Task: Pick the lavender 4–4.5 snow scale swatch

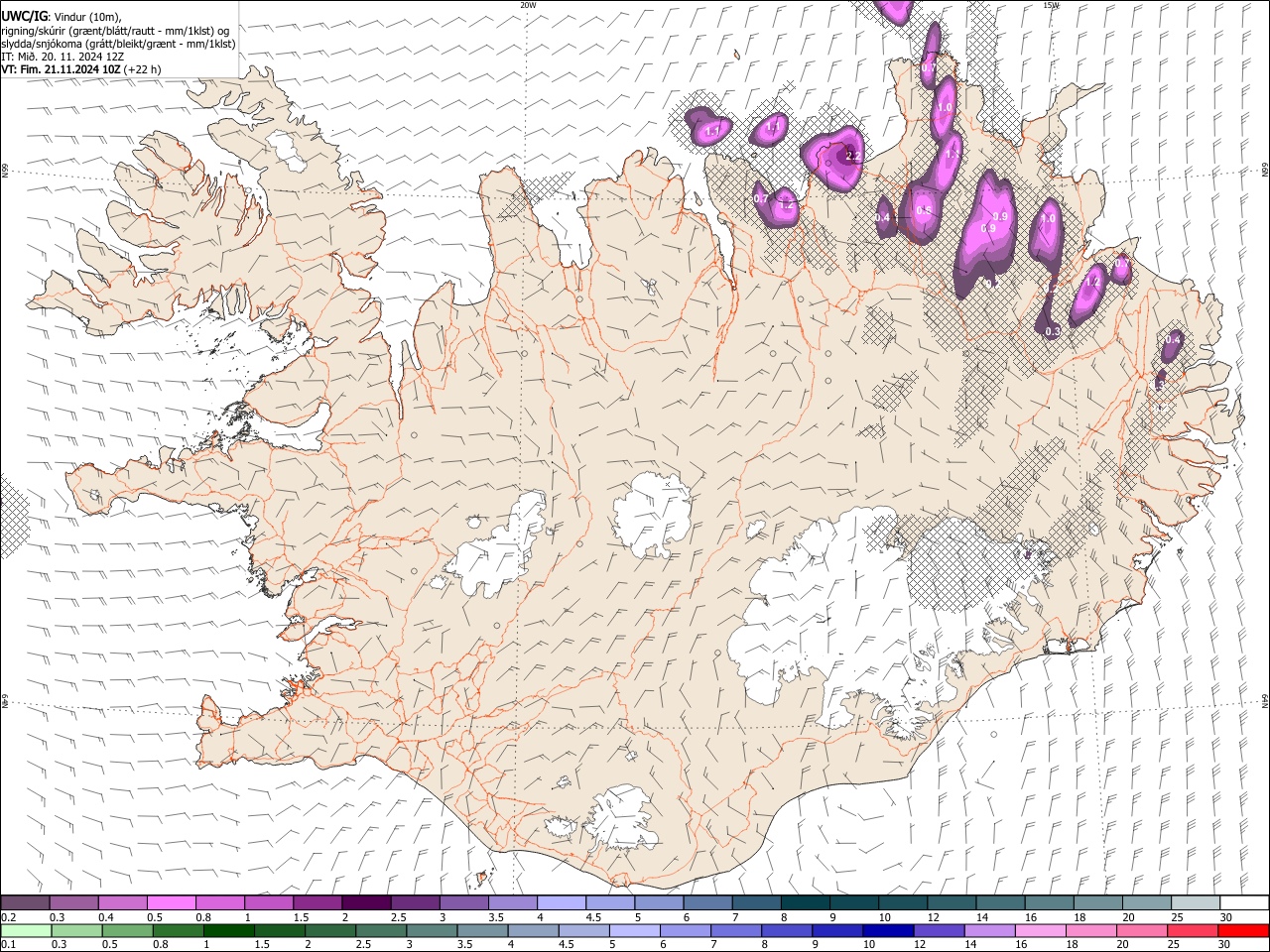Action: pos(561,902)
